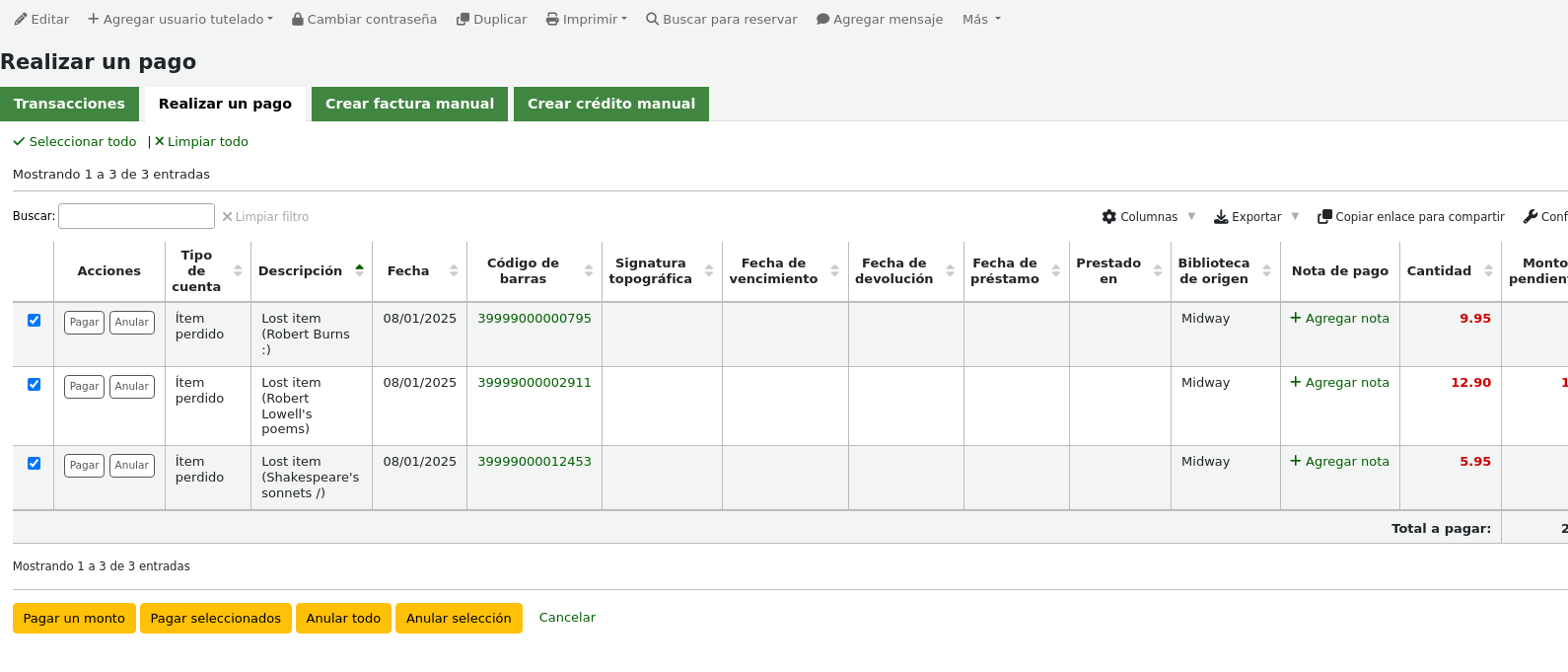This screenshot has width=1568, height=672.
Task: Open the Imprimir dropdown menu
Action: pos(587,19)
